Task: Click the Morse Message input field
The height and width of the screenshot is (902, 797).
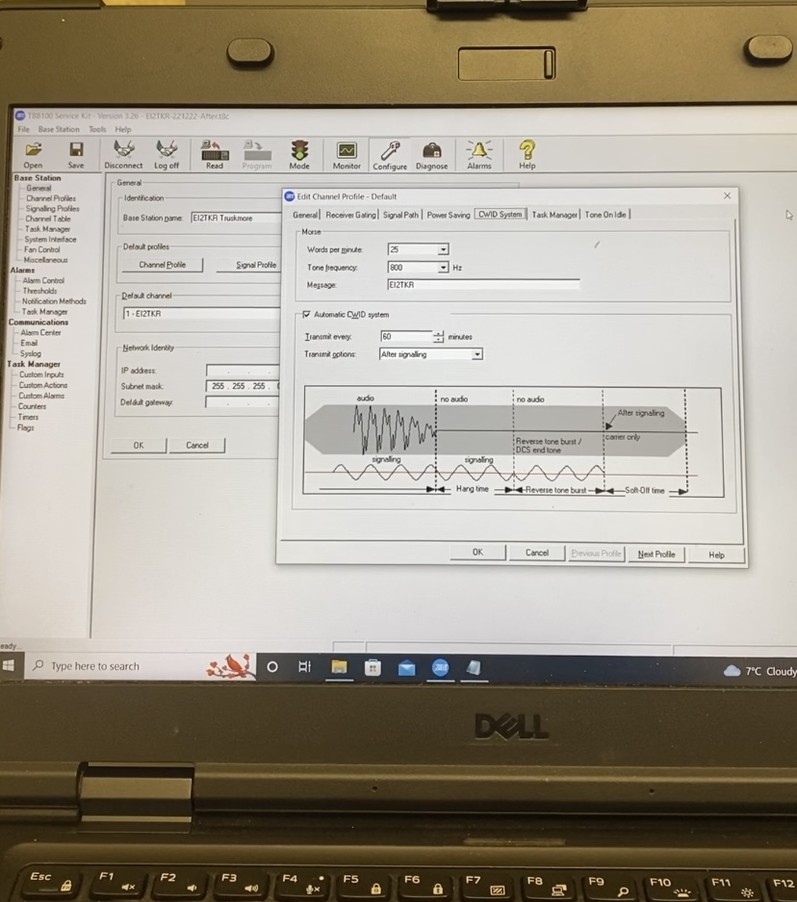Action: (483, 285)
